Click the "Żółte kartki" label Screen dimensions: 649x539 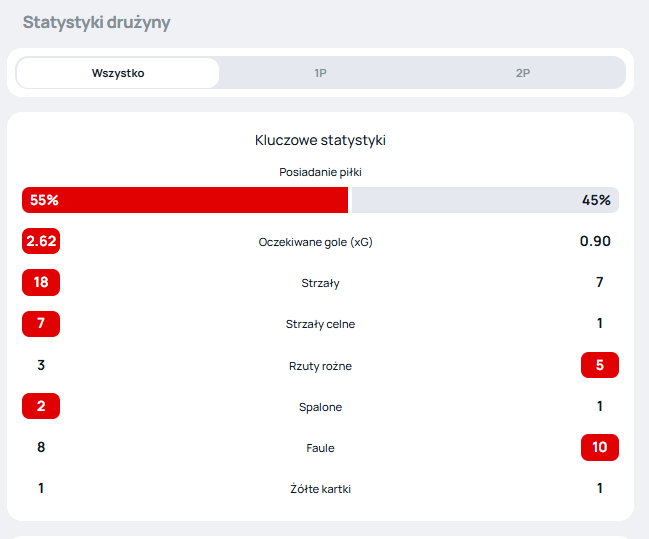coord(320,489)
